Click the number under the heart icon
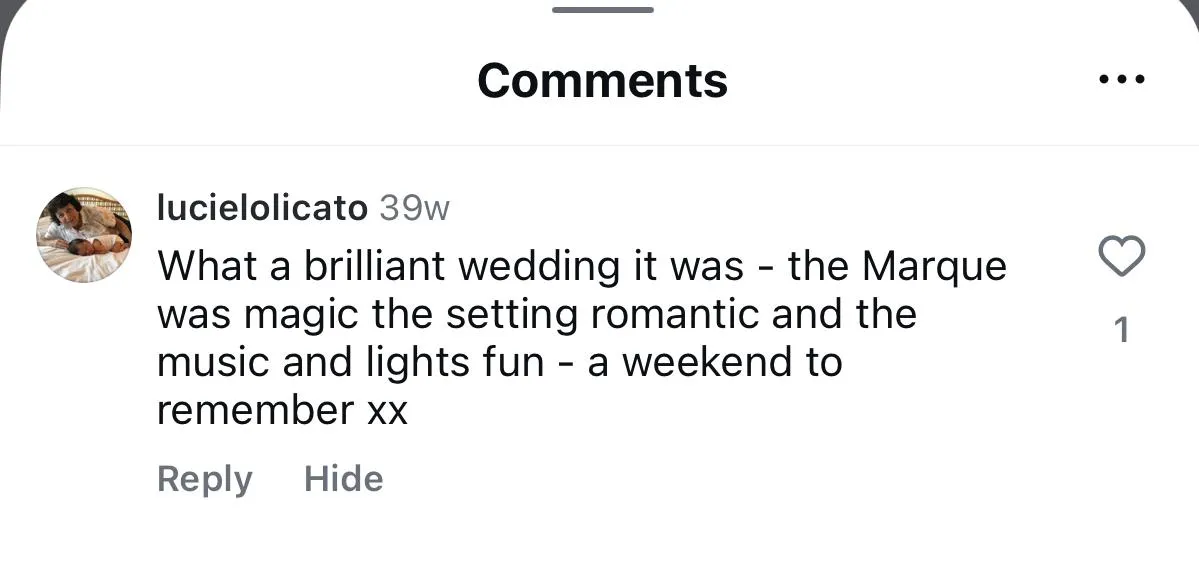 click(1121, 329)
